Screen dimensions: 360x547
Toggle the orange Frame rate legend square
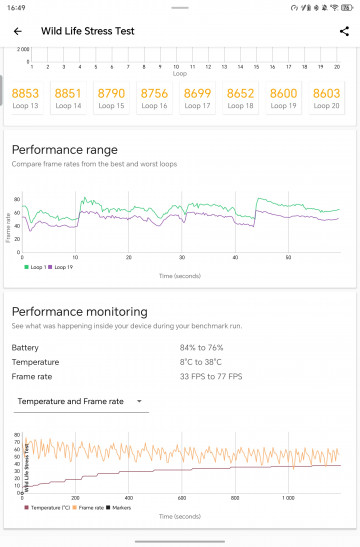tap(74, 508)
